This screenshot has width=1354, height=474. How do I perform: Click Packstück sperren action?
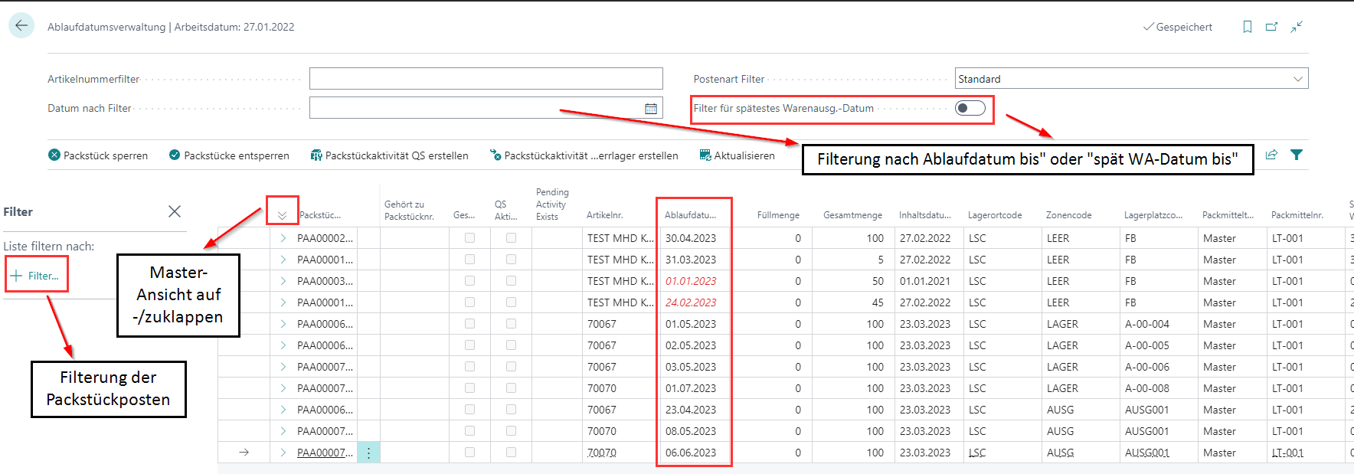pyautogui.click(x=98, y=155)
